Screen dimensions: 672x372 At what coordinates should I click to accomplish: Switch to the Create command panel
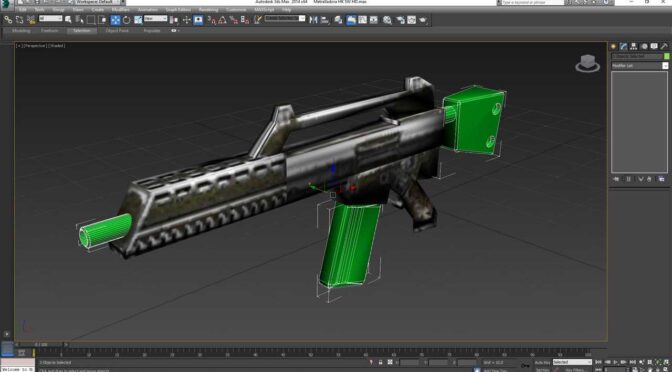tap(614, 46)
